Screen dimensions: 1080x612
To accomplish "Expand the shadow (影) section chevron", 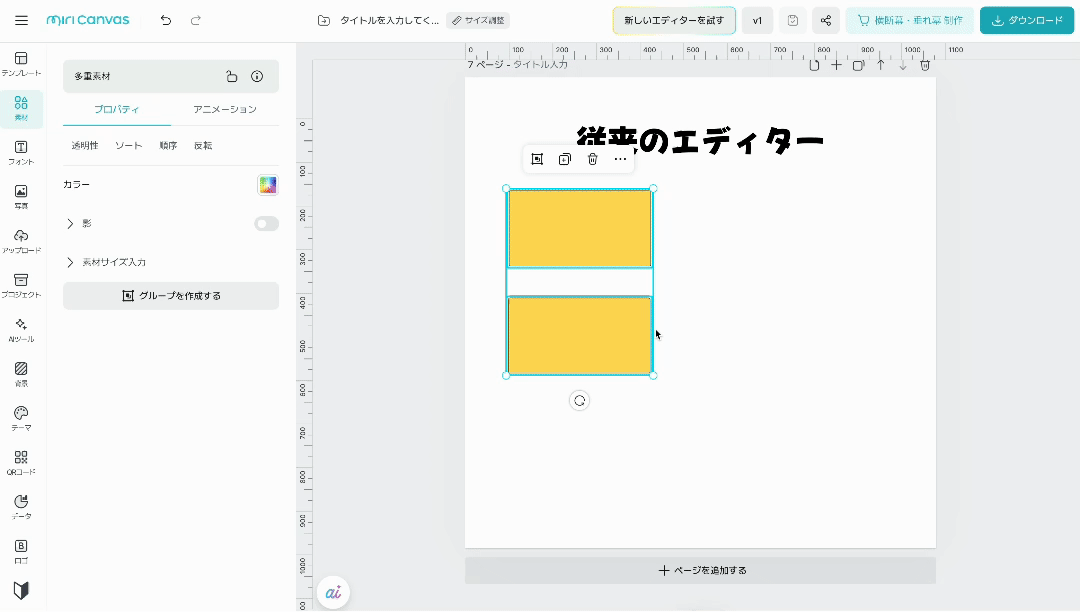I will coord(70,224).
